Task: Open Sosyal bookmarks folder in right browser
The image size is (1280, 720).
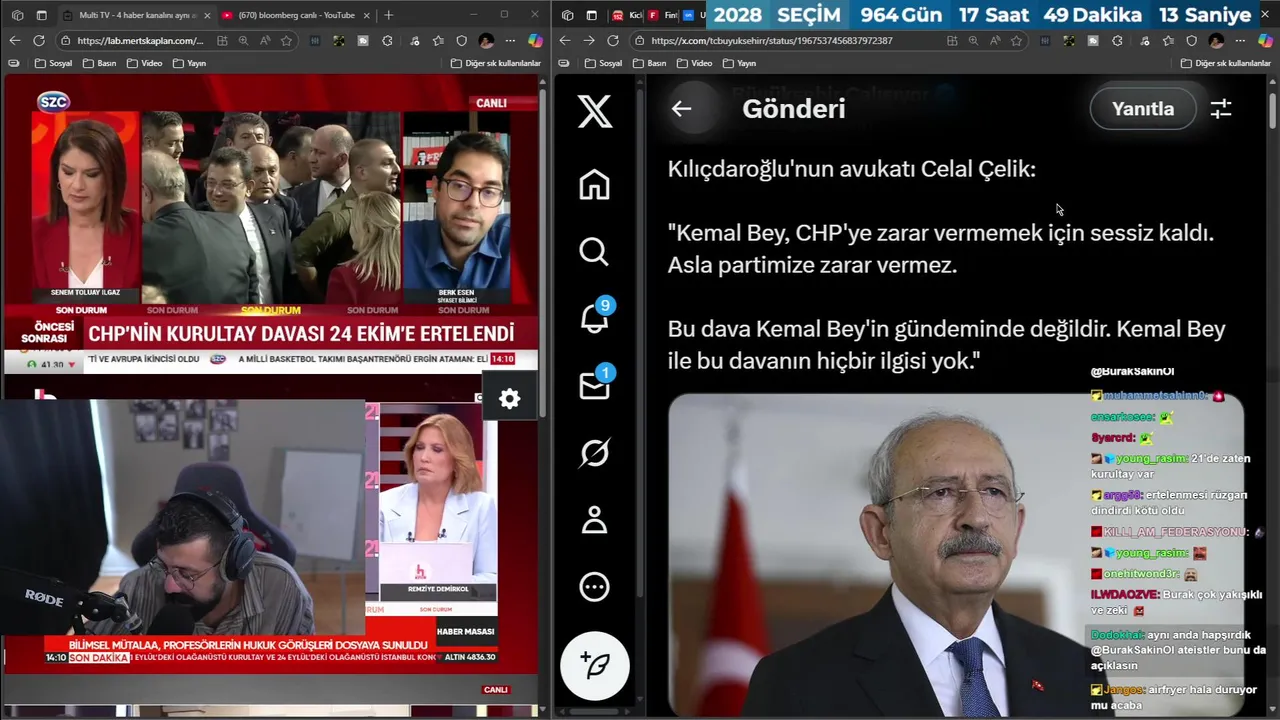Action: 603,63
